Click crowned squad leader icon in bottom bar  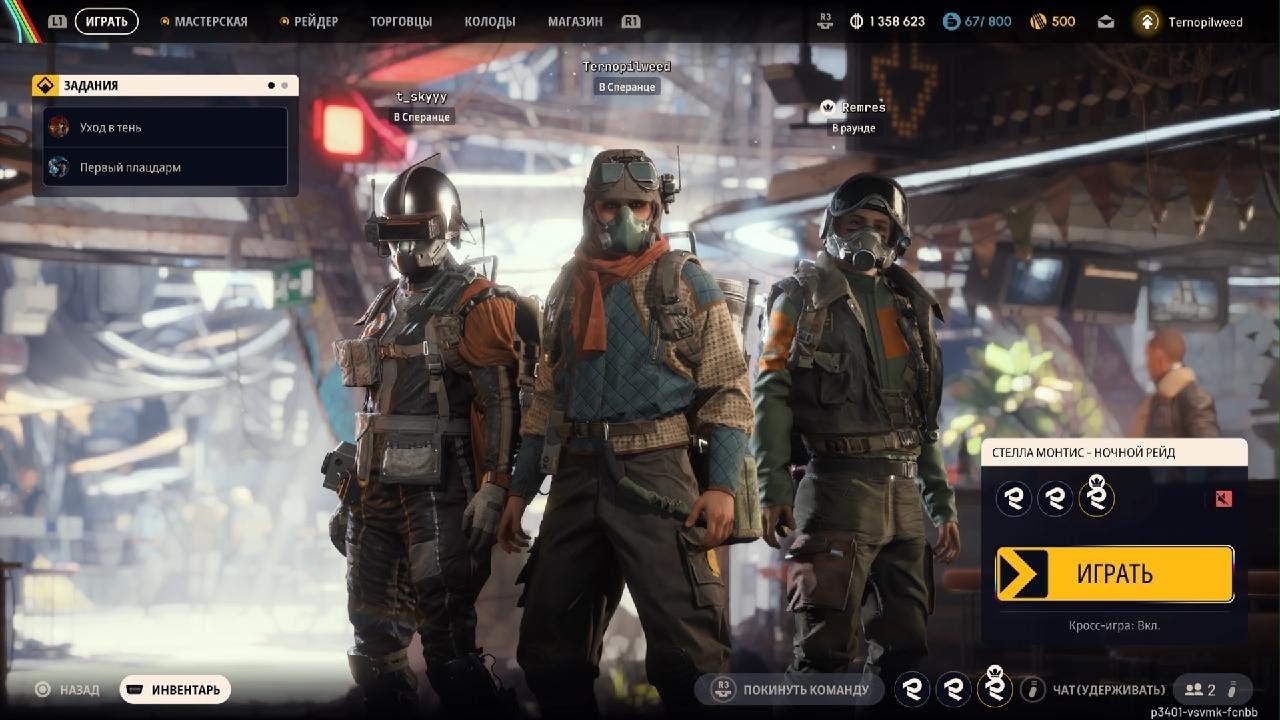[x=995, y=687]
